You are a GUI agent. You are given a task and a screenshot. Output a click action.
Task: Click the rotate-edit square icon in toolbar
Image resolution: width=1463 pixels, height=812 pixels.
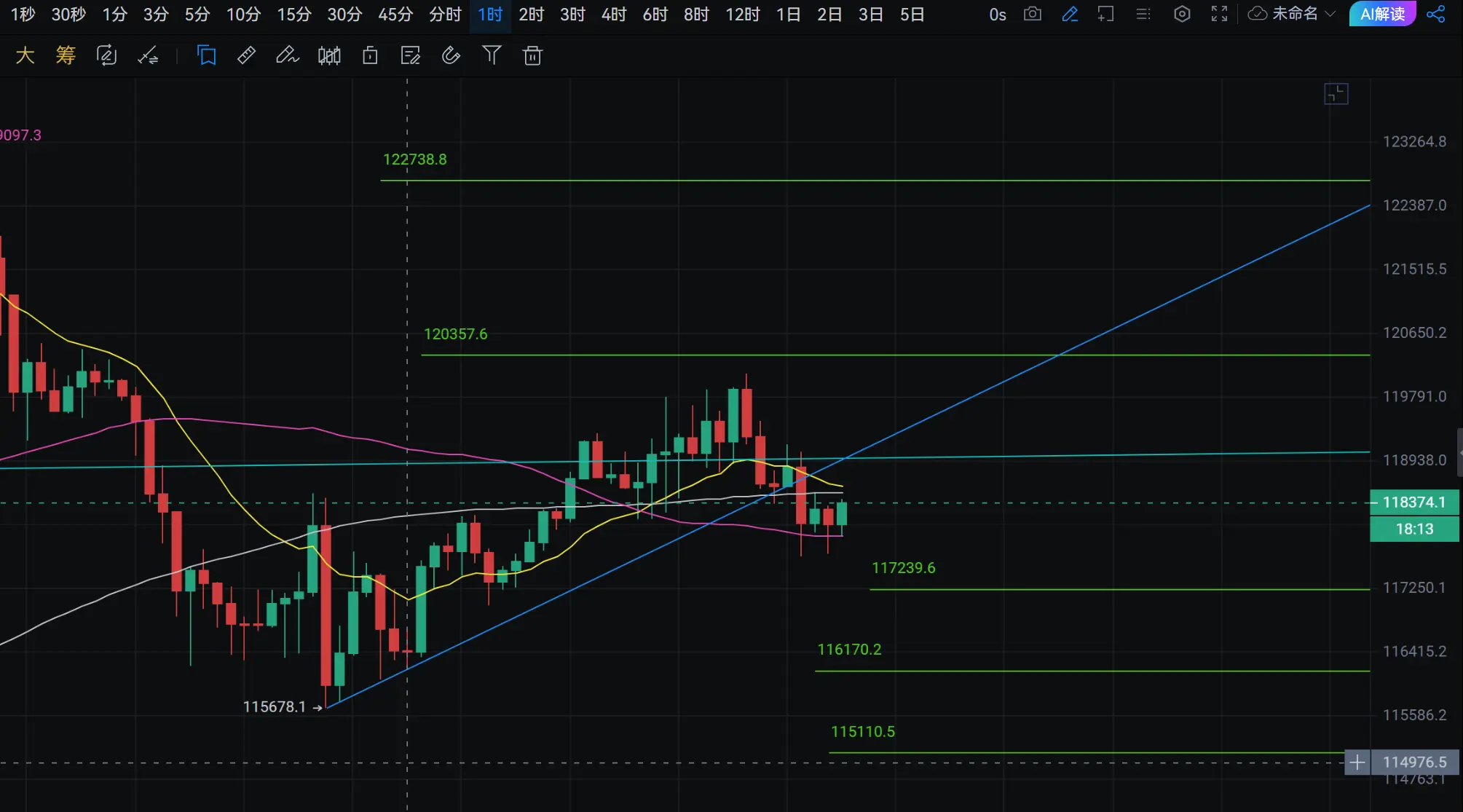[x=107, y=55]
